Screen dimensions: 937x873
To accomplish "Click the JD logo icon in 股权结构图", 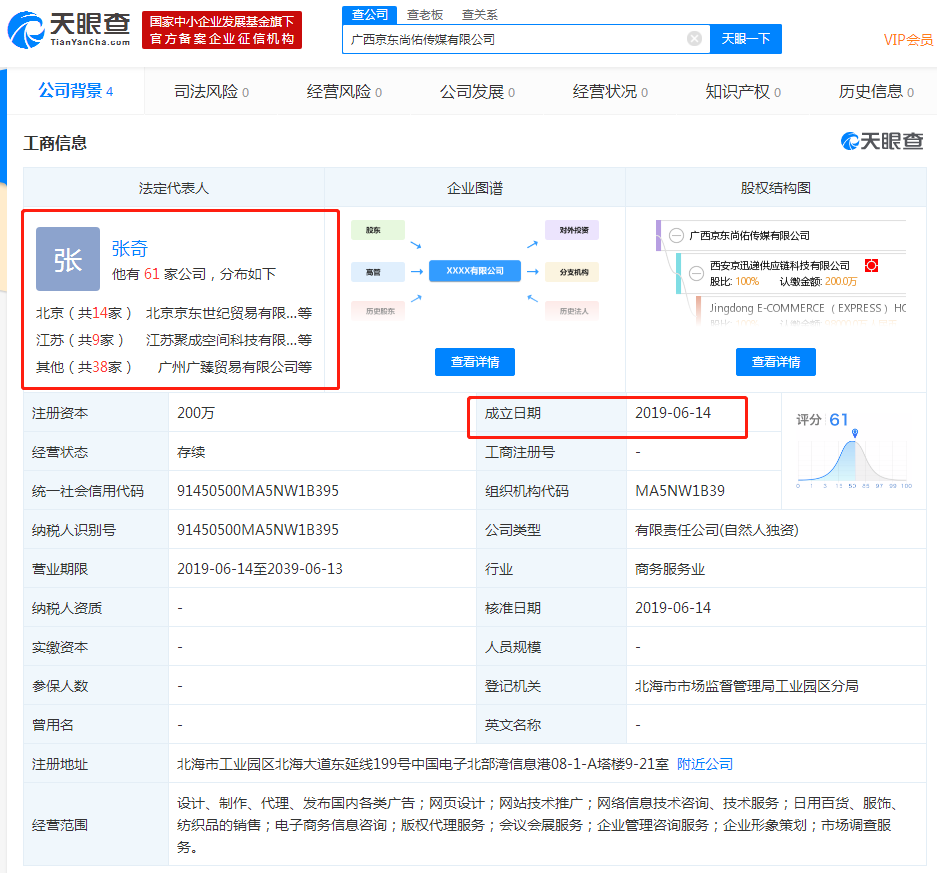I will pos(871,266).
